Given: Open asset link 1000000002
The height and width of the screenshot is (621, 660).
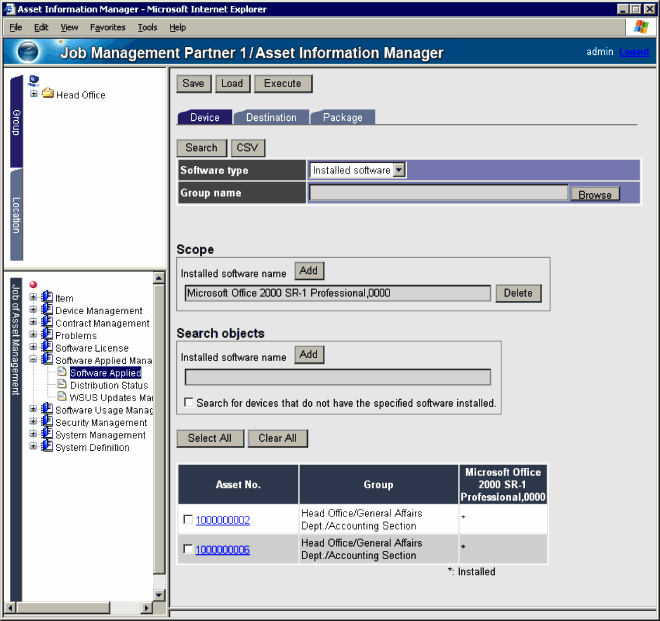Looking at the screenshot, I should (x=223, y=520).
